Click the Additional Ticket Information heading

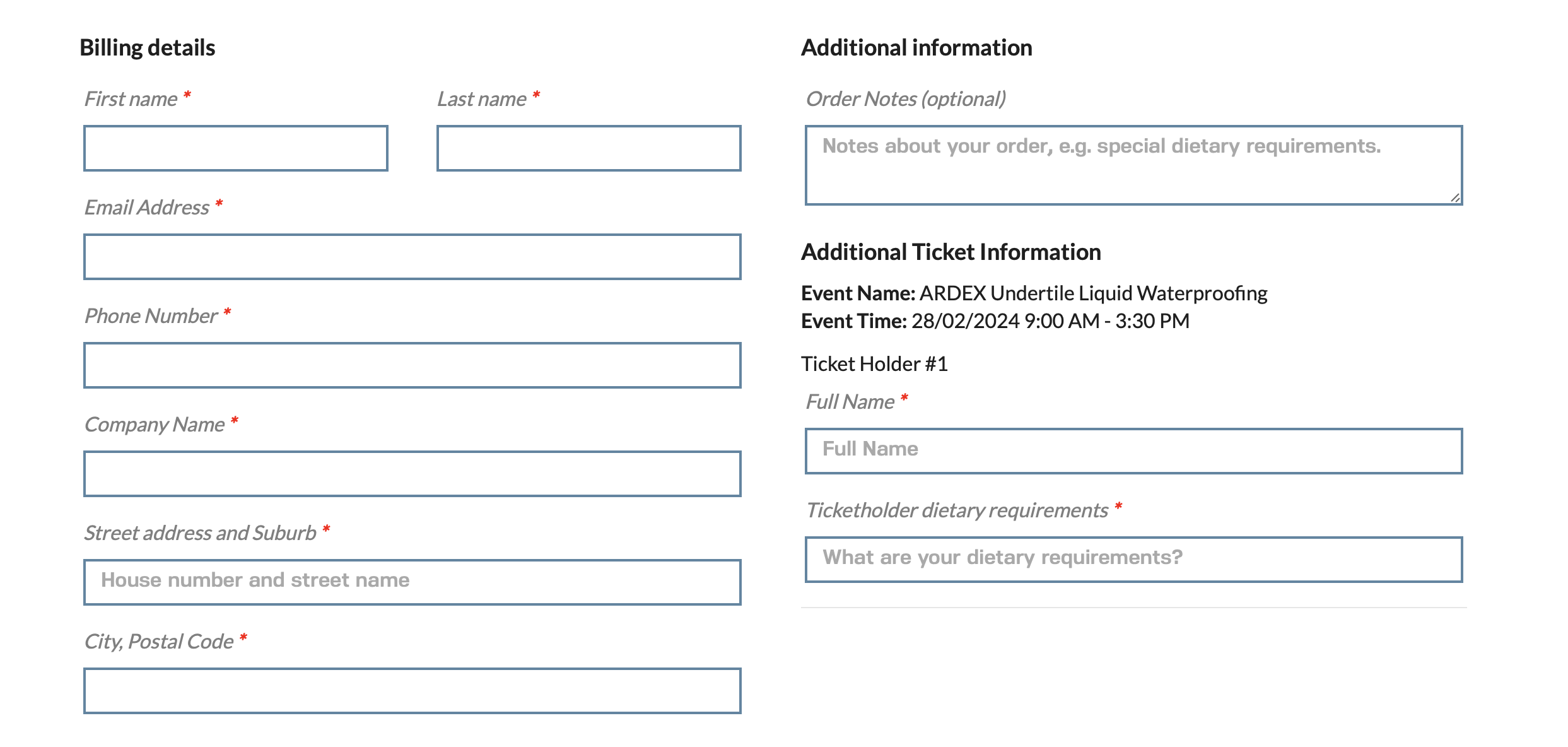pos(951,252)
